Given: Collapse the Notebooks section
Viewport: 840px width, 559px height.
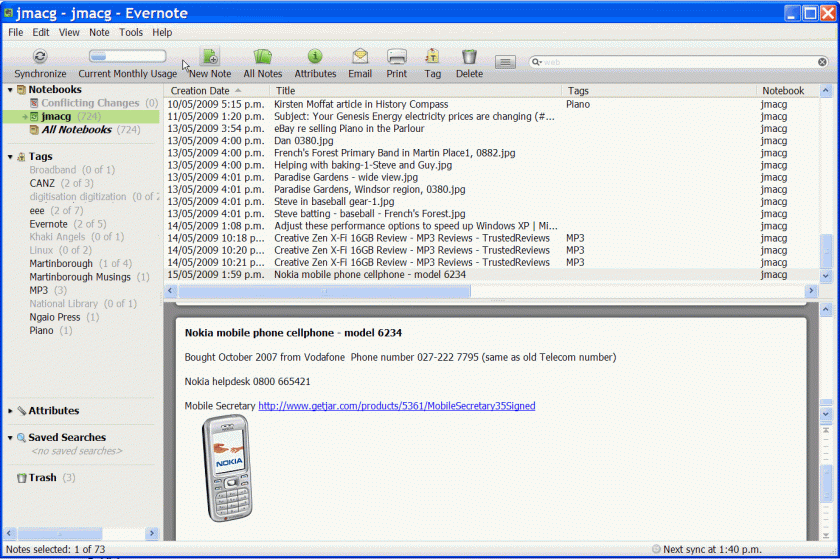Looking at the screenshot, I should click(10, 90).
